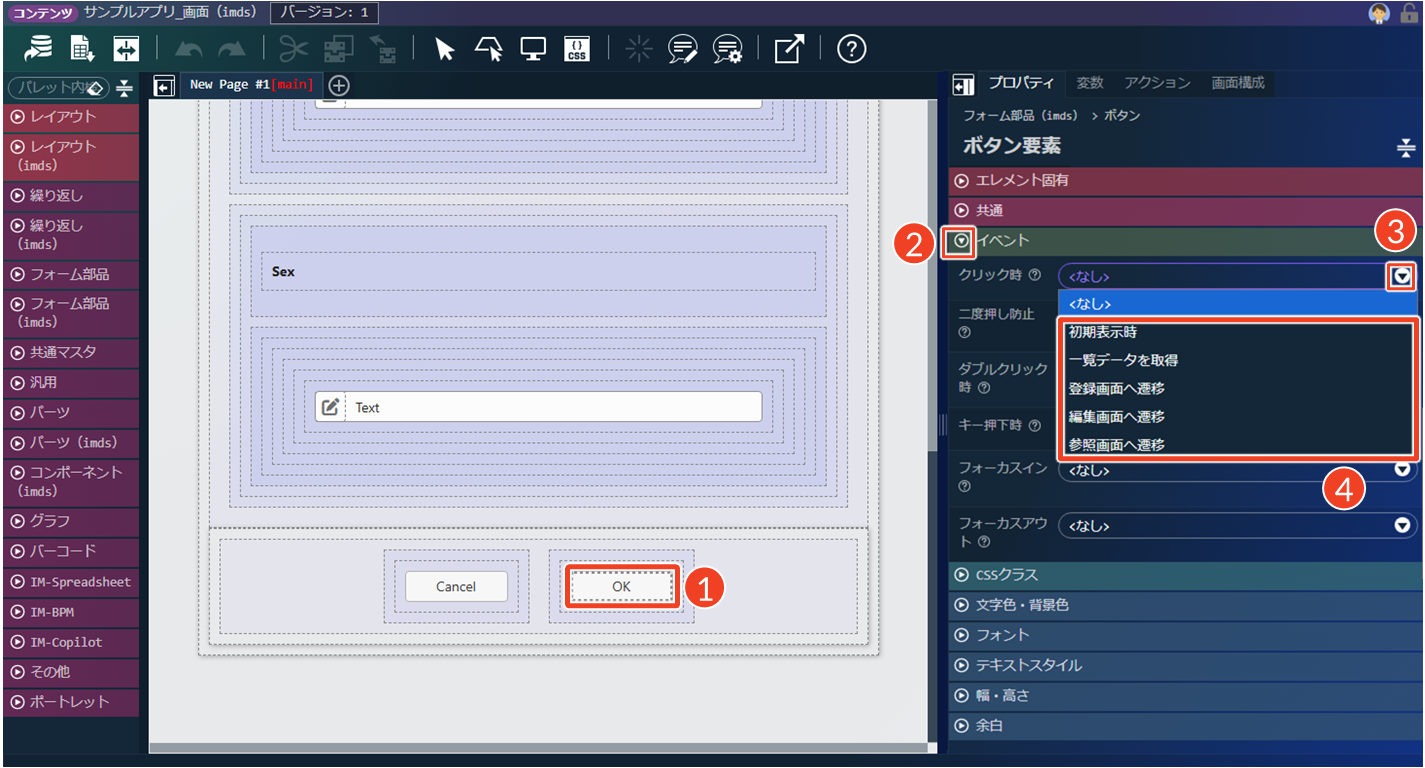This screenshot has height=768, width=1425.
Task: Click the comment edit speech bubble icon
Action: (x=683, y=49)
